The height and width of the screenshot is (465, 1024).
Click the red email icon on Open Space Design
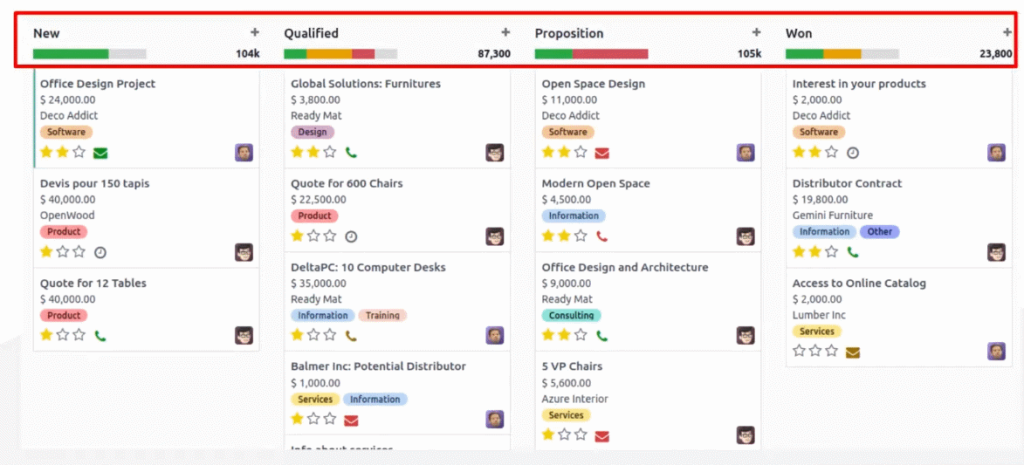click(x=602, y=153)
